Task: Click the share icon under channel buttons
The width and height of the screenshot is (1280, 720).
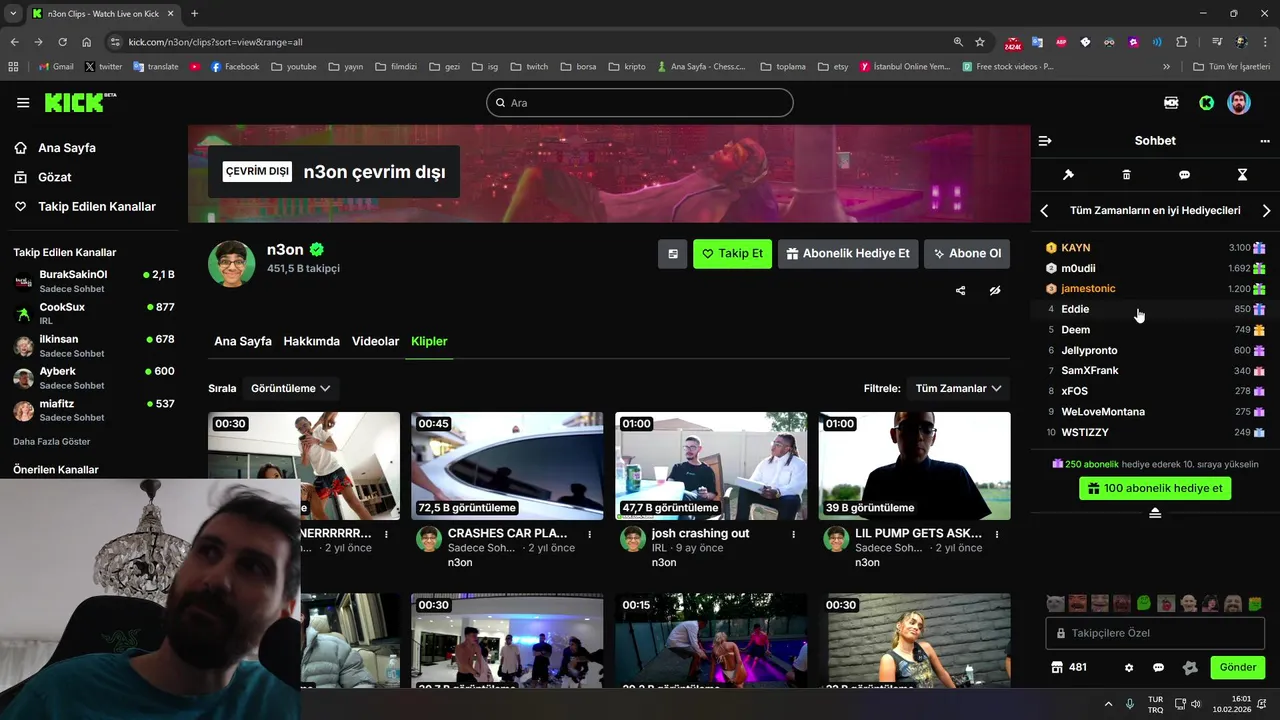Action: pyautogui.click(x=960, y=291)
